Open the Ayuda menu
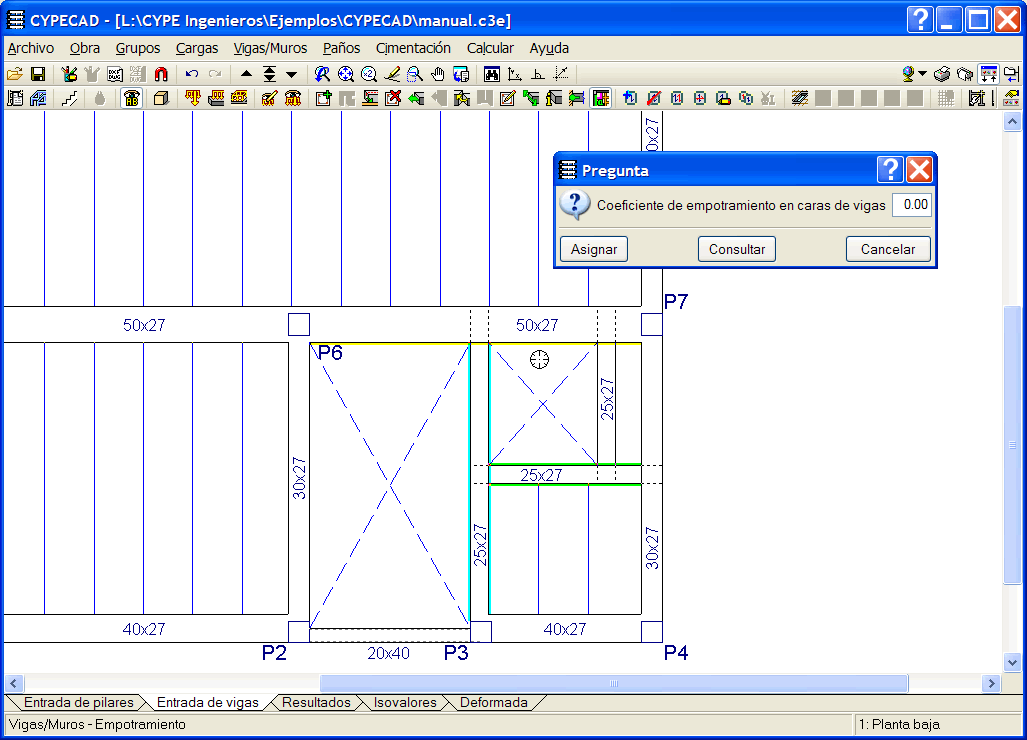 coord(549,48)
